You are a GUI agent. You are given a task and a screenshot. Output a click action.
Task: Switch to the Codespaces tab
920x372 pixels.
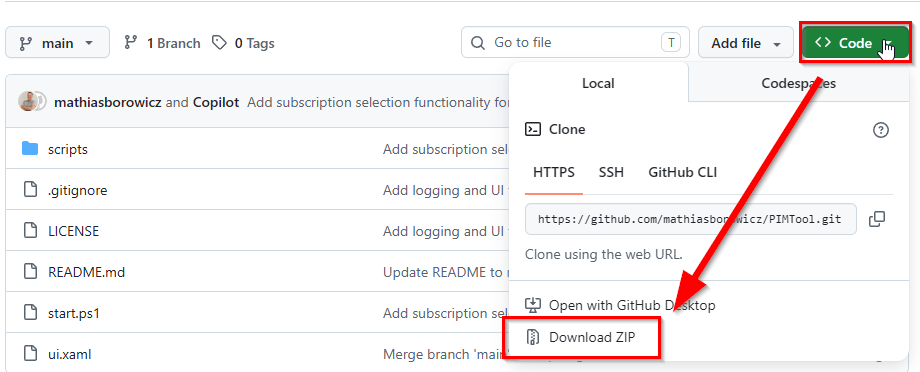pos(799,83)
